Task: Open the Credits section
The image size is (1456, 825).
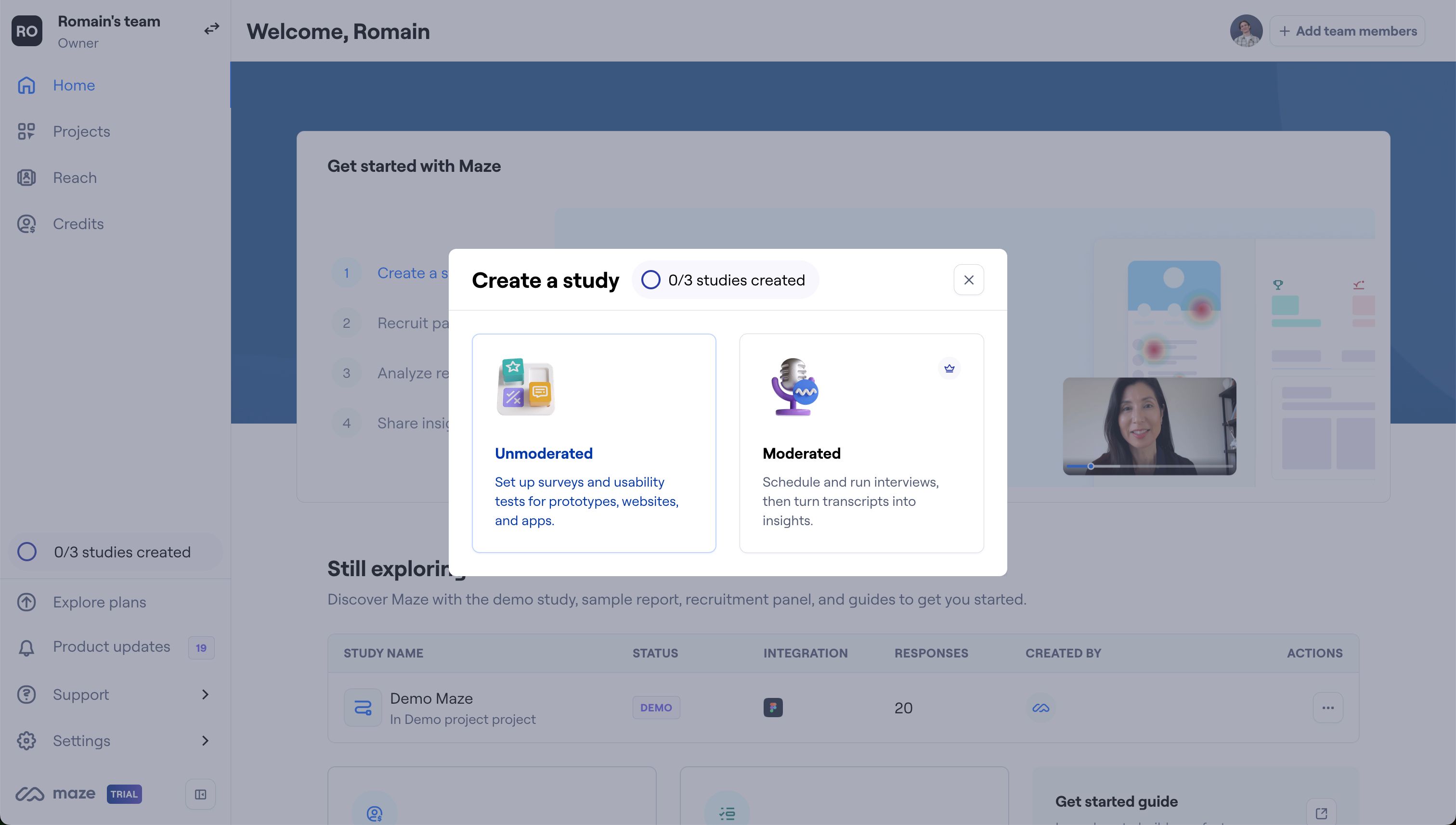Action: [x=115, y=224]
